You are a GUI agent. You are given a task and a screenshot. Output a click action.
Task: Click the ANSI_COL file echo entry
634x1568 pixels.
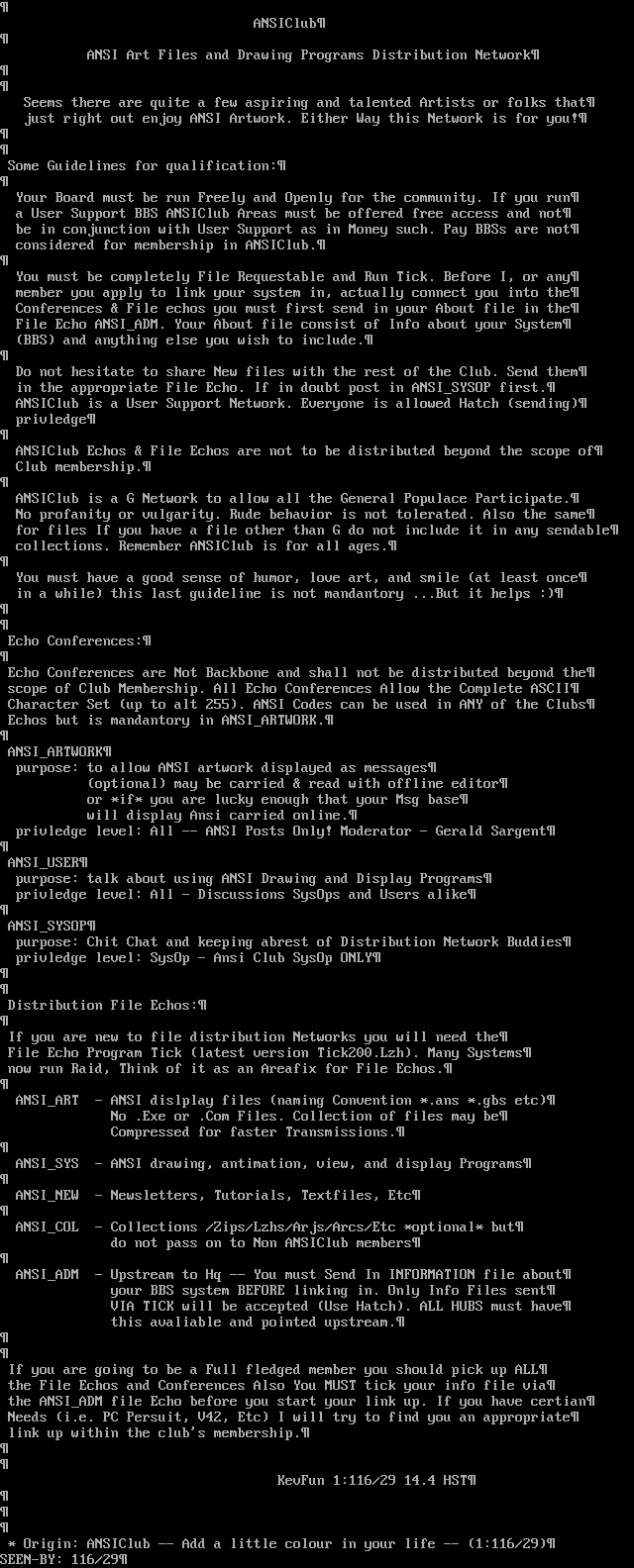coord(48,1226)
